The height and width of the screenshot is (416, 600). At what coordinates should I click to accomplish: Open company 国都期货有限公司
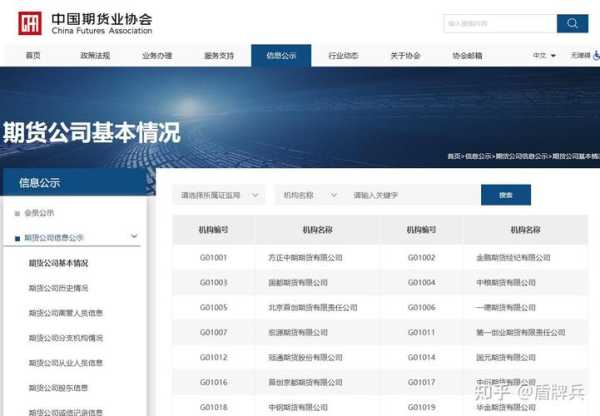[298, 282]
